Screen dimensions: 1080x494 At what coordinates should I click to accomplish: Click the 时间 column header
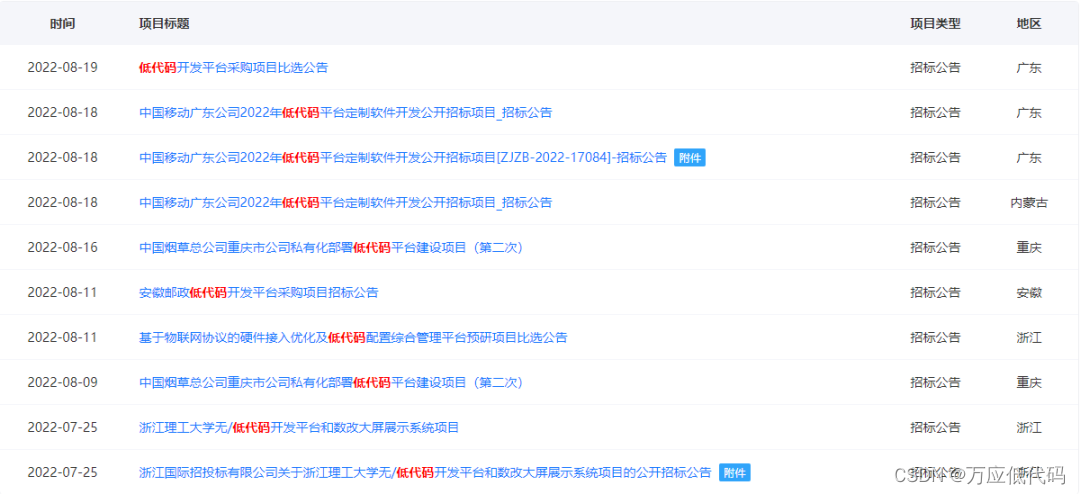[63, 23]
